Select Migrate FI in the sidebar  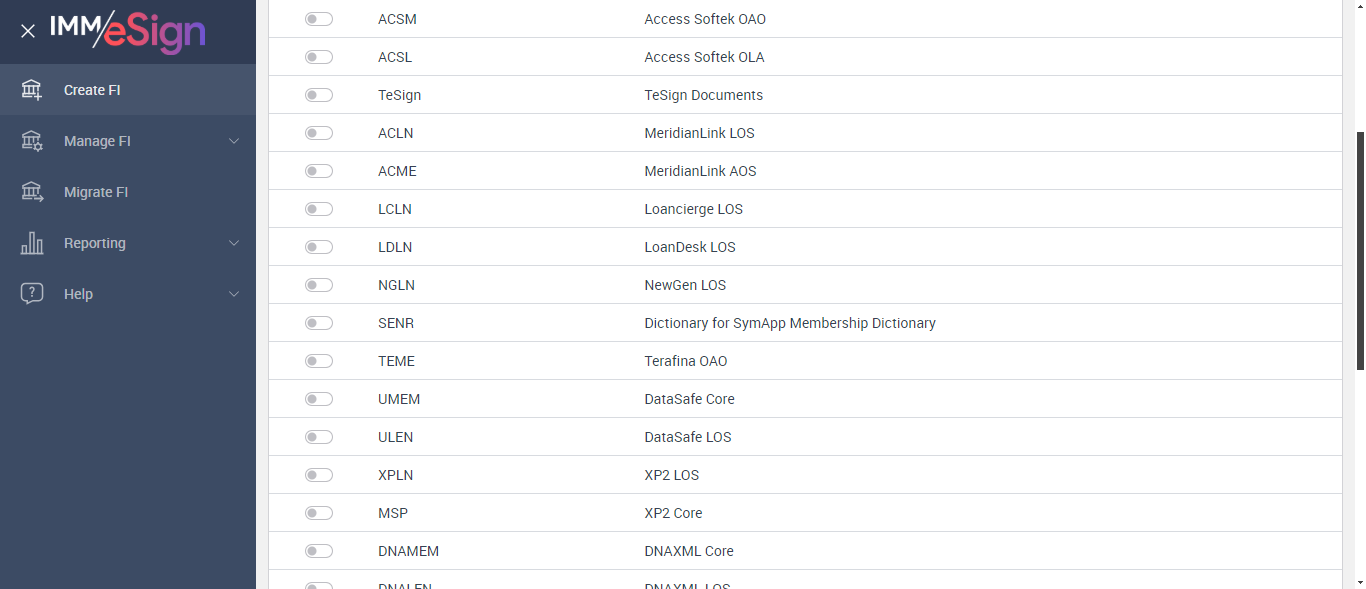[x=96, y=192]
